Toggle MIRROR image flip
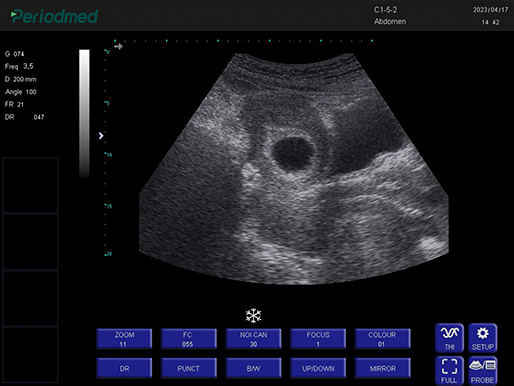Screen dimensions: 514x386 [383, 368]
